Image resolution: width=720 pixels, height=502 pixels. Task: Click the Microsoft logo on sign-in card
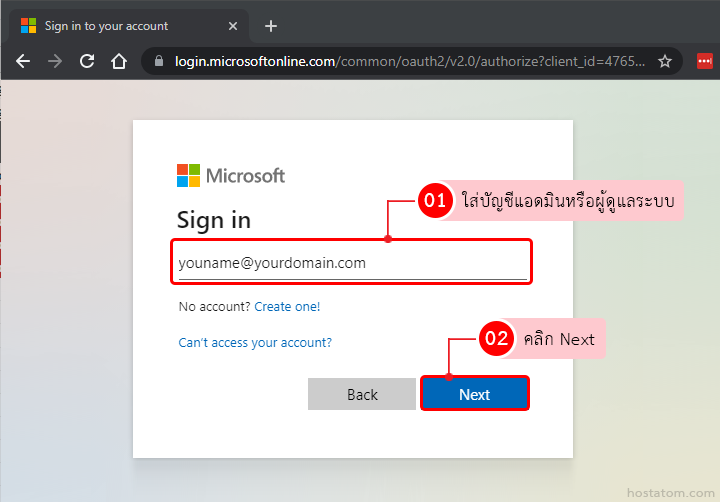coord(231,176)
